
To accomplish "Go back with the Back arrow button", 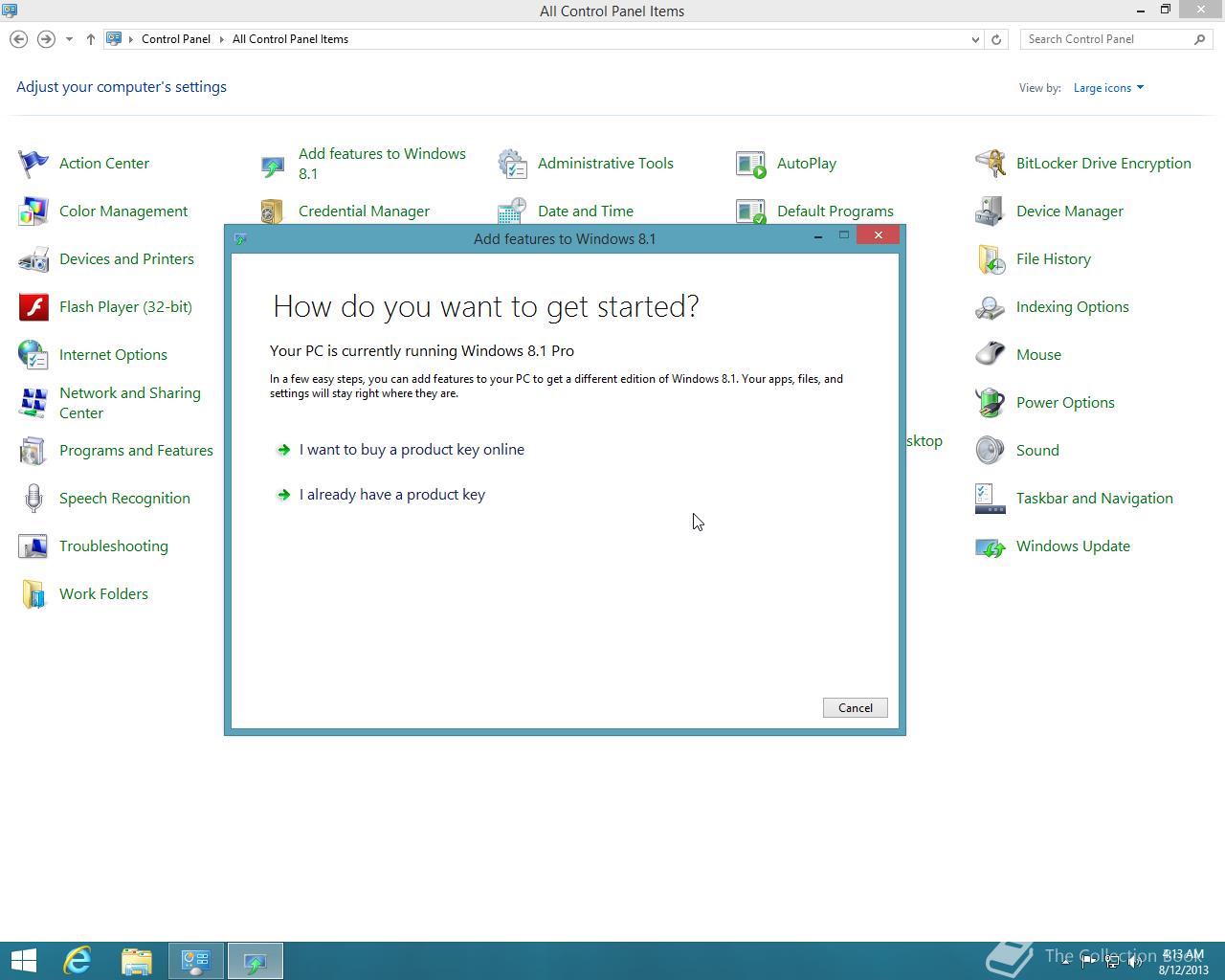I will [18, 39].
